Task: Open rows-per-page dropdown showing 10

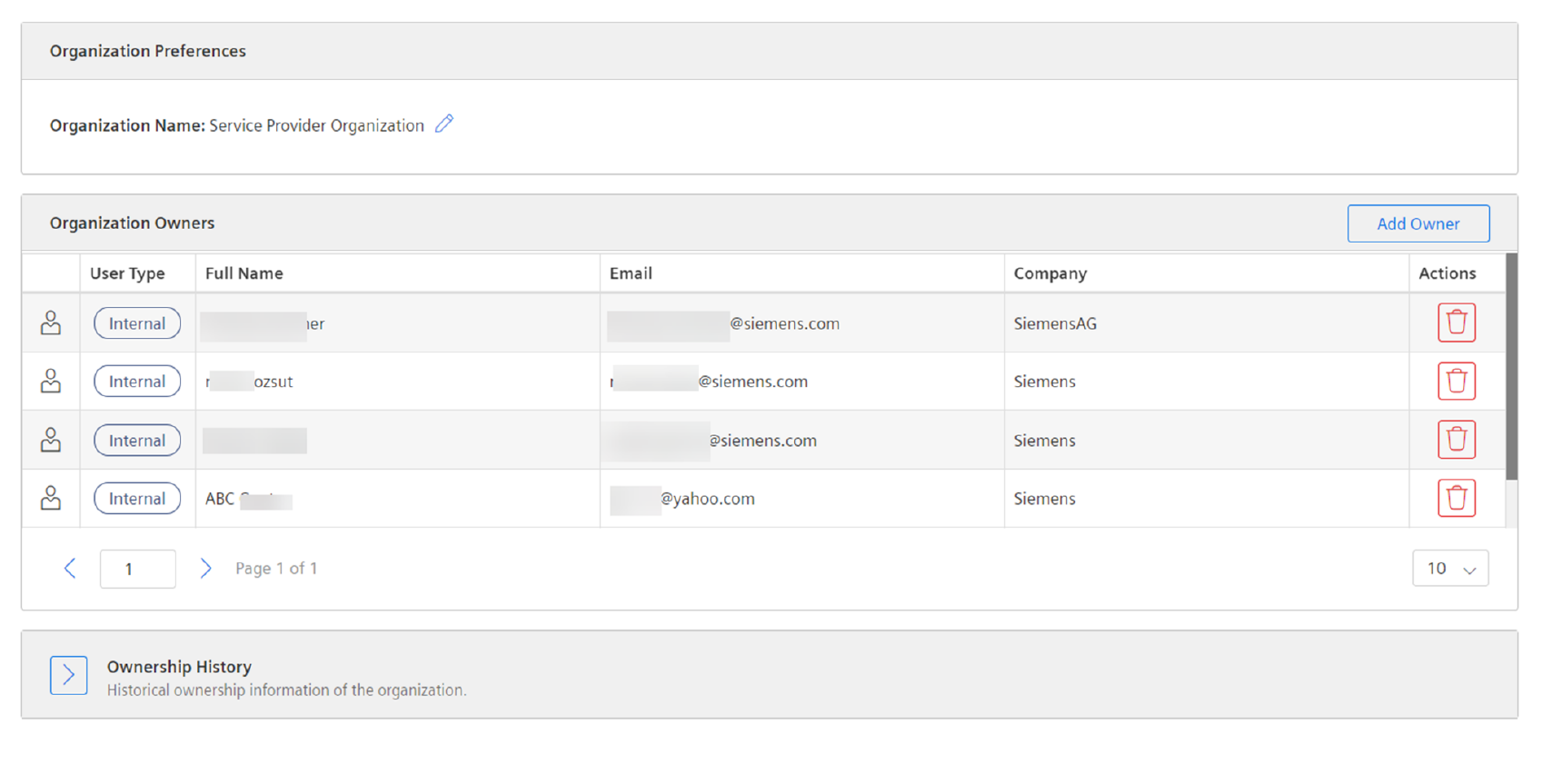Action: 1450,569
